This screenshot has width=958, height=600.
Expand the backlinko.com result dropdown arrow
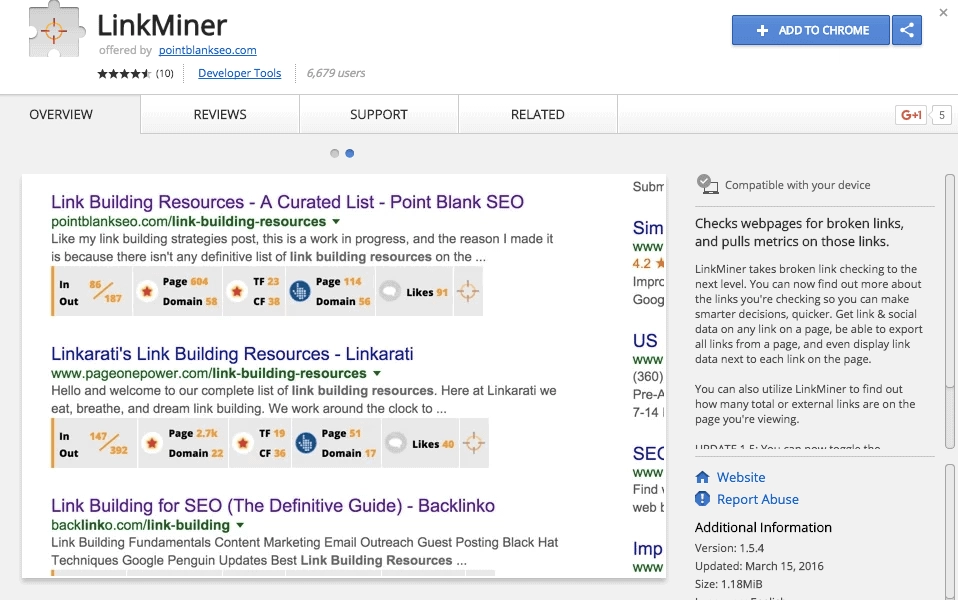tap(240, 525)
